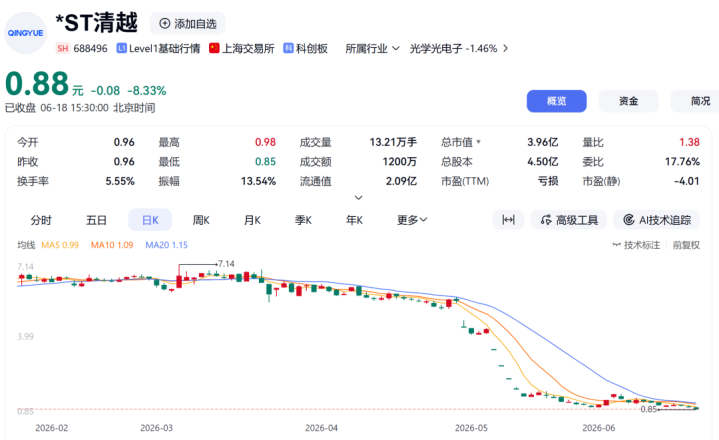Click the MA20 1.15 indicator label
Viewport: 719px width, 440px height.
(x=166, y=245)
